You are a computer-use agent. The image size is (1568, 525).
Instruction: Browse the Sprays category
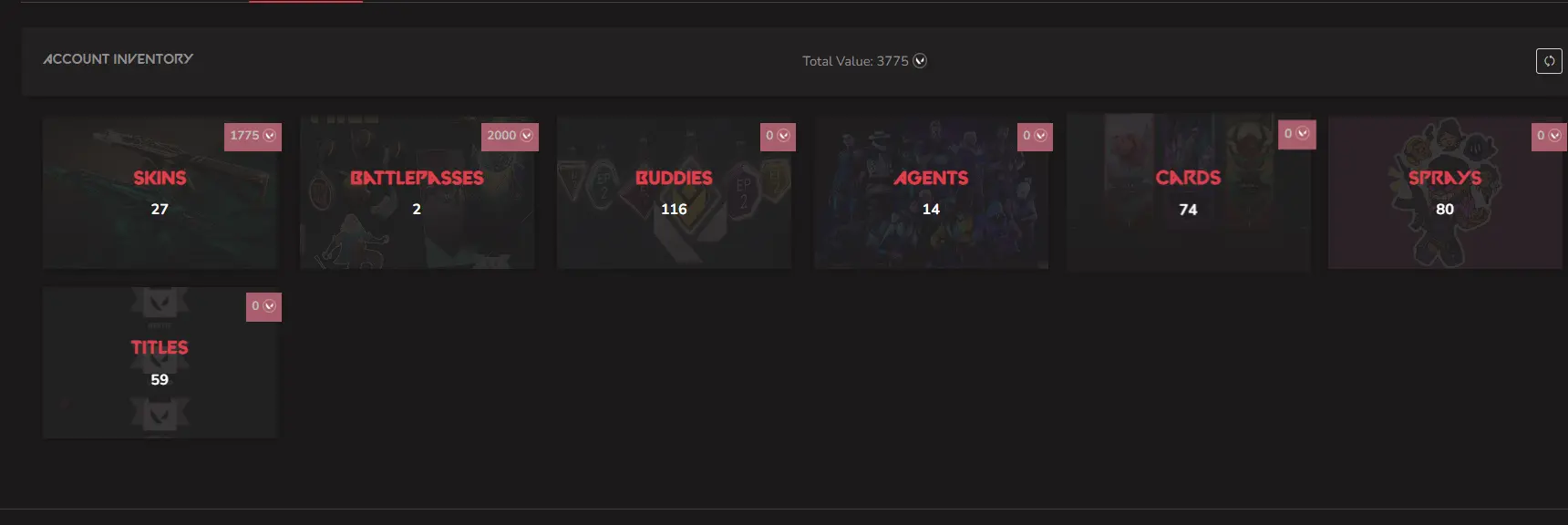[x=1445, y=179]
